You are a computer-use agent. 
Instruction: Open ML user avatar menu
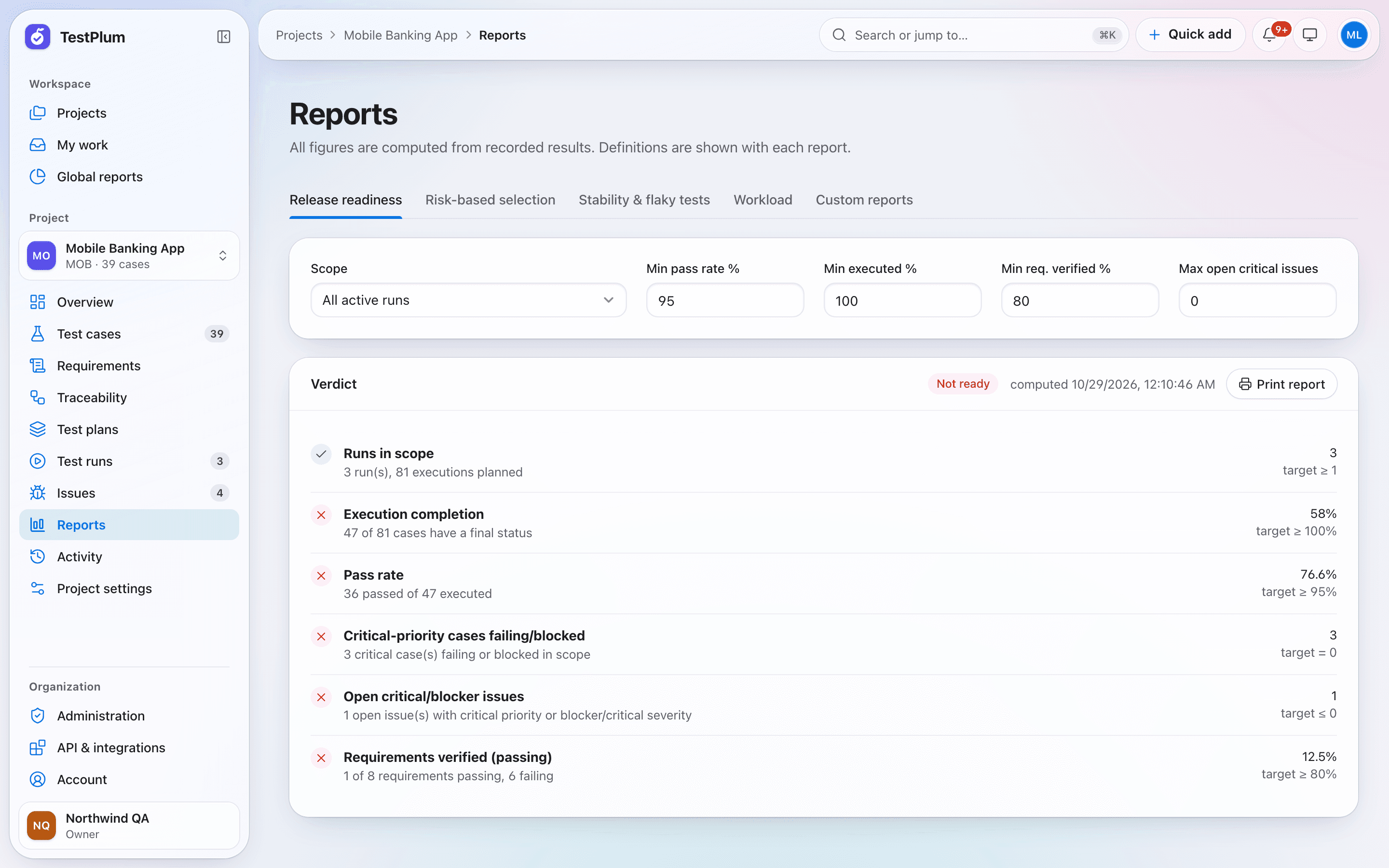click(1354, 35)
